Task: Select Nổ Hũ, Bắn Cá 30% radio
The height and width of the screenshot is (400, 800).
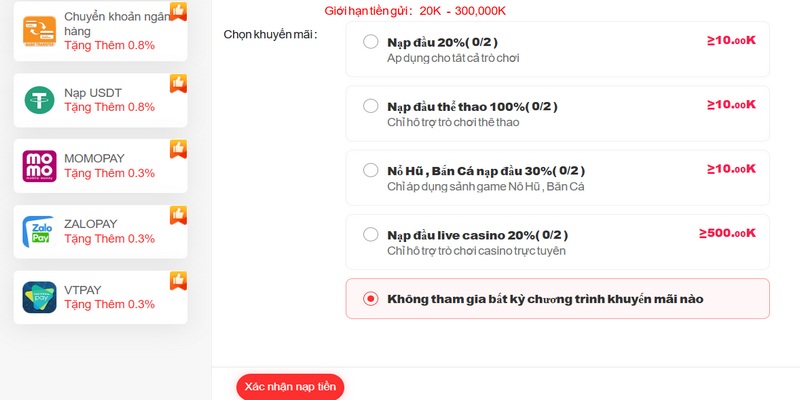Action: tap(371, 170)
